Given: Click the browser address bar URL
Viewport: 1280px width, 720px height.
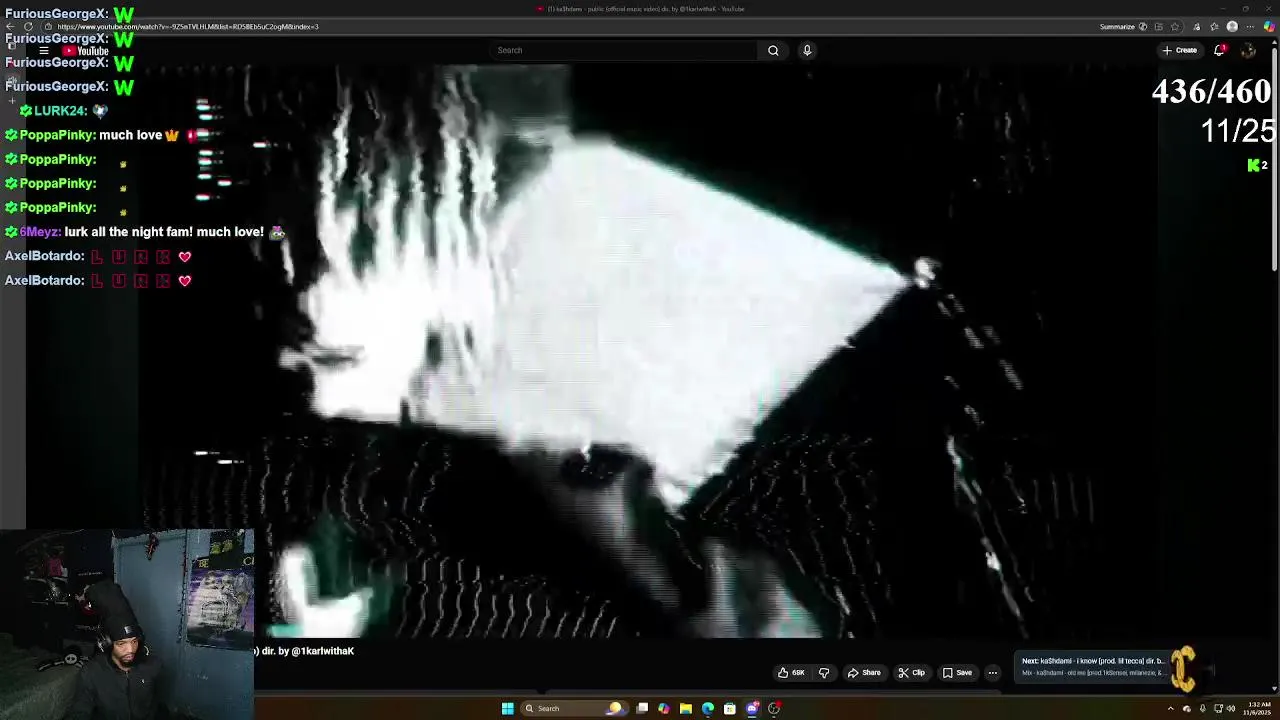Looking at the screenshot, I should [x=188, y=27].
